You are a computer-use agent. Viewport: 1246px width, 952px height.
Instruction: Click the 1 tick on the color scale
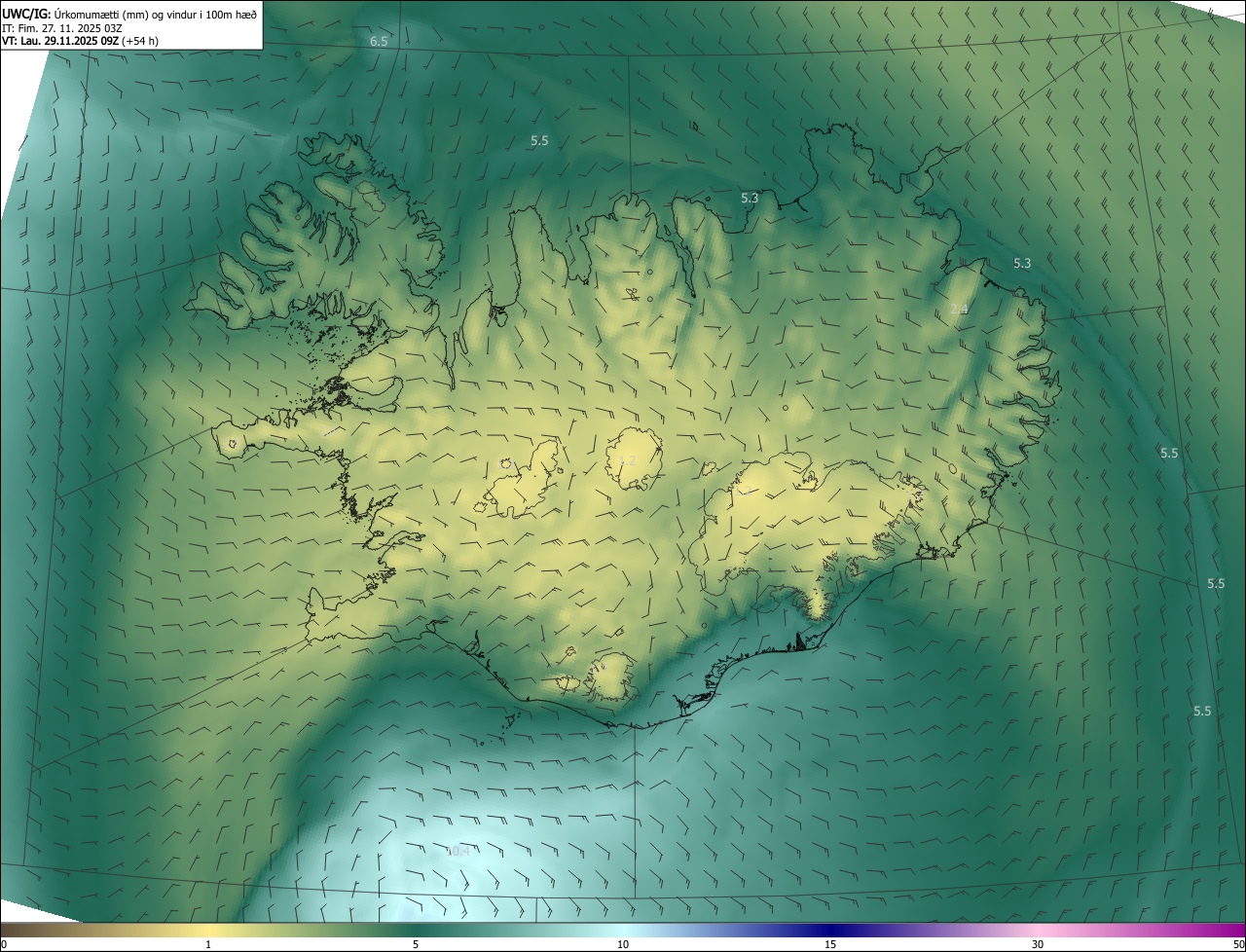[208, 944]
